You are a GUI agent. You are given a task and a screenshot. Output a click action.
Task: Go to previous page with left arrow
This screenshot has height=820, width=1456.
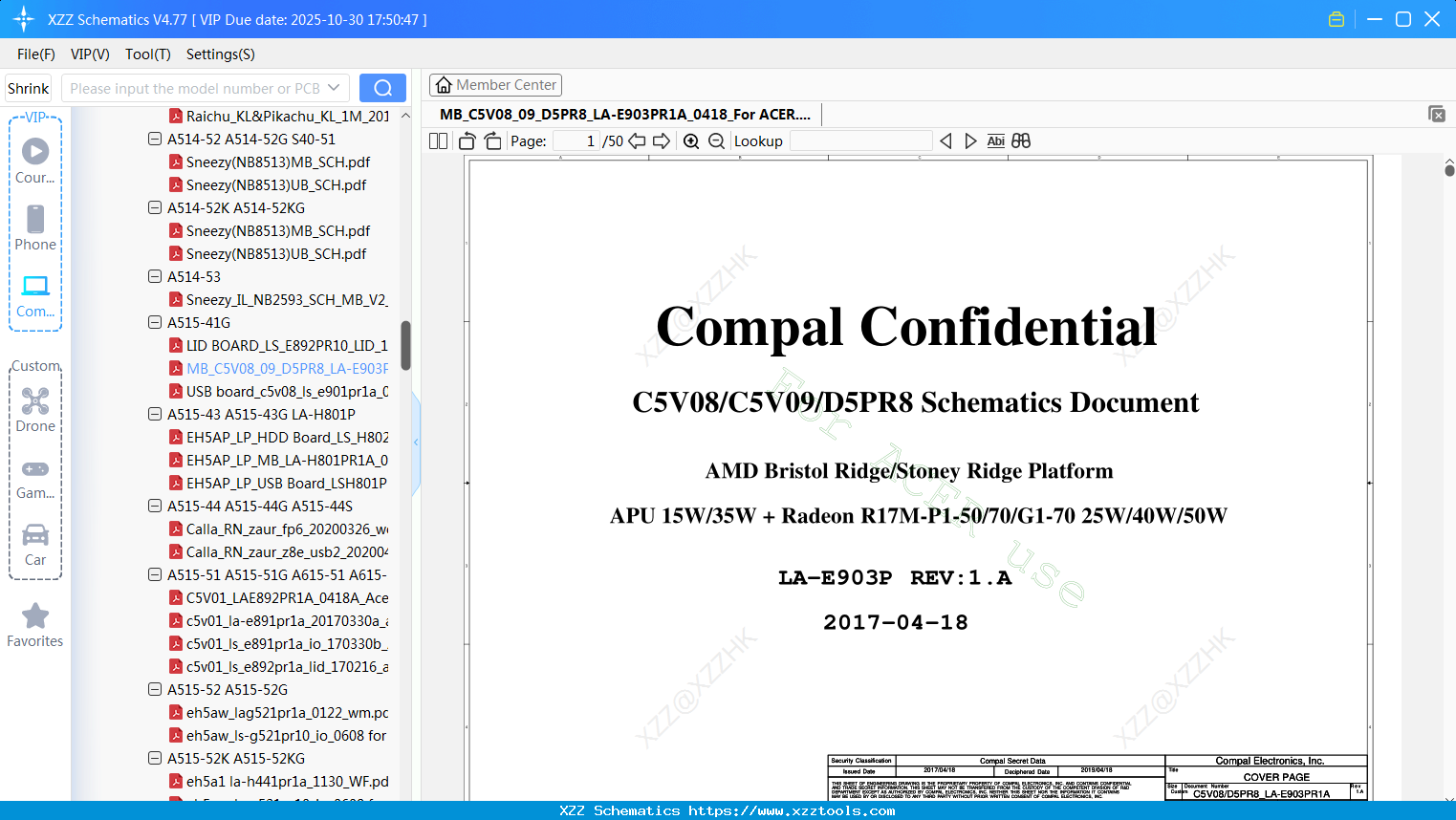[x=637, y=141]
